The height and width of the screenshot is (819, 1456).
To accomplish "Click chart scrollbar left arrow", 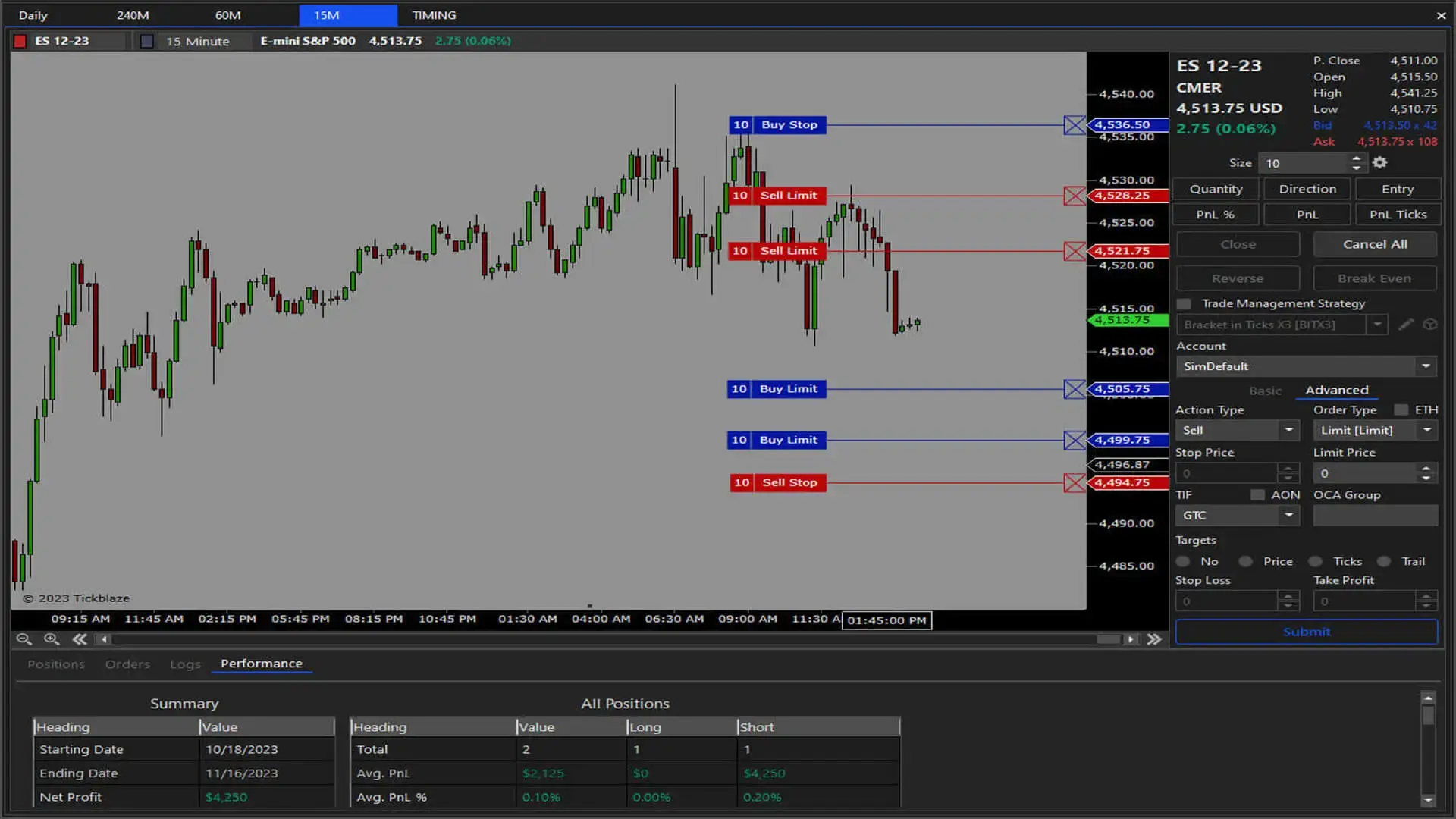I will [x=104, y=639].
